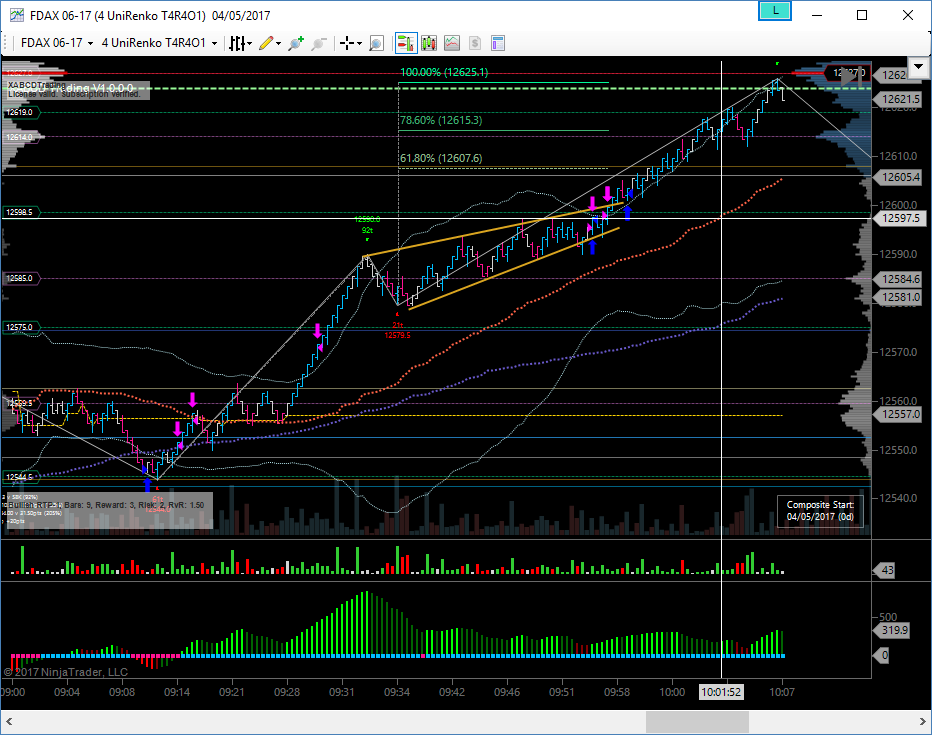
Task: Click the 12621.5 price marker
Action: (898, 99)
